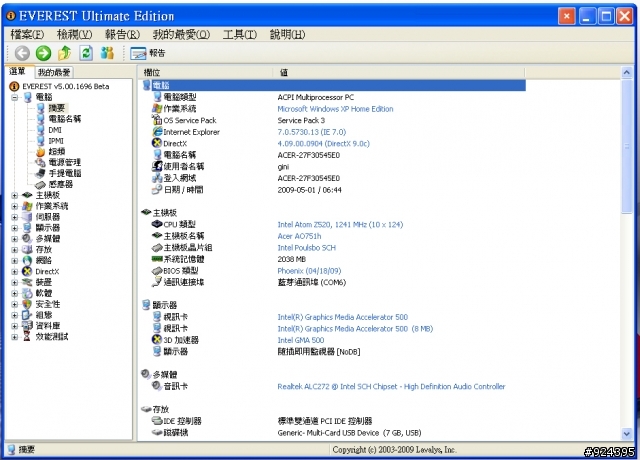Open the 檔案(F) menu
Image resolution: width=640 pixels, height=460 pixels.
(x=27, y=34)
